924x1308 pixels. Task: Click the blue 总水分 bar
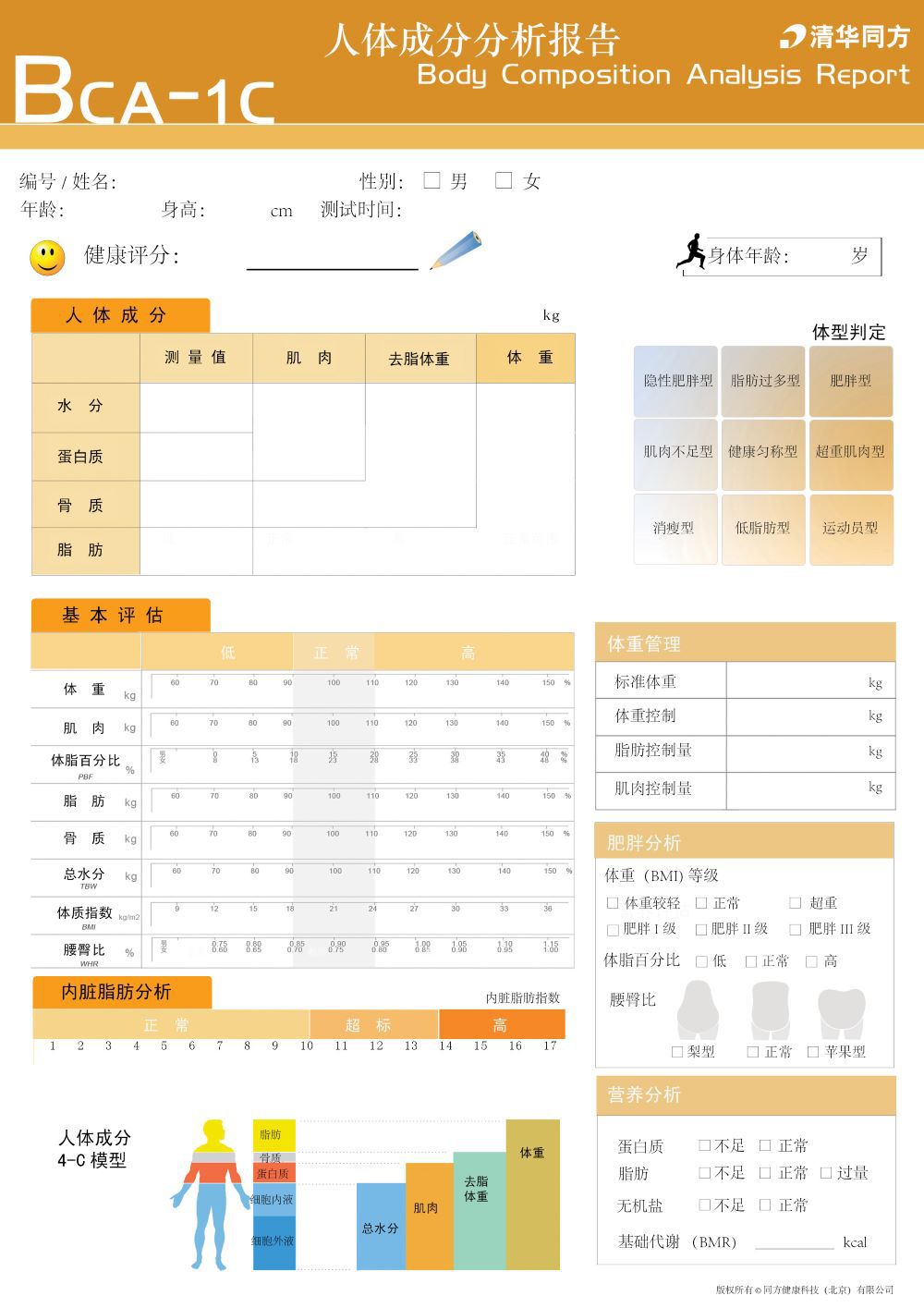point(381,1227)
